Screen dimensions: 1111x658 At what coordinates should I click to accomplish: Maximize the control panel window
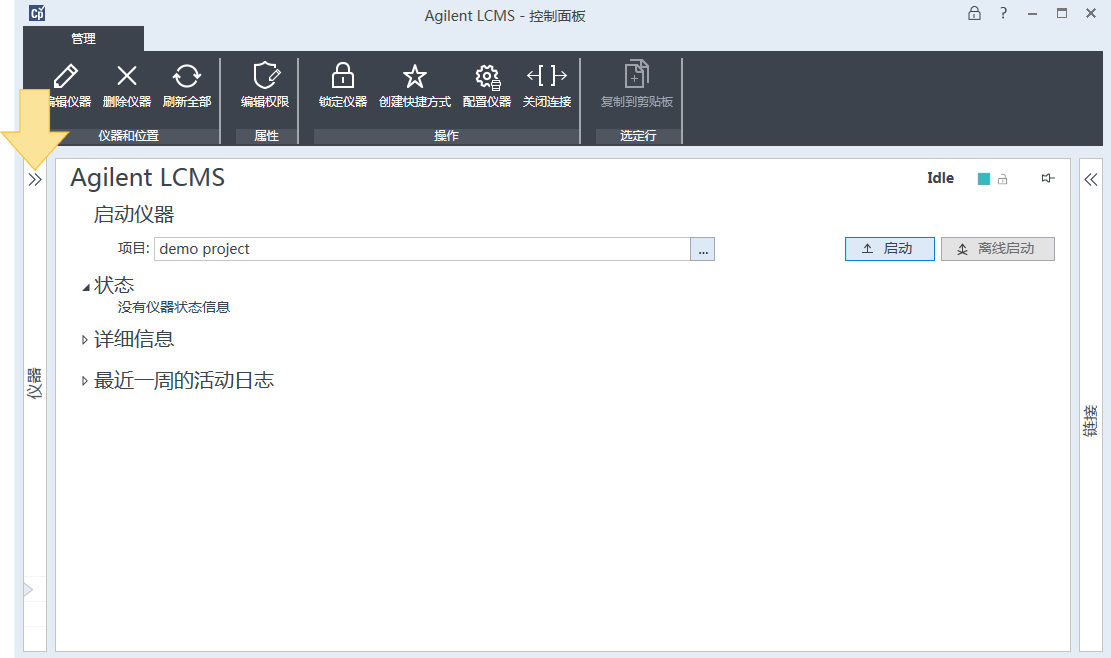coord(1061,13)
